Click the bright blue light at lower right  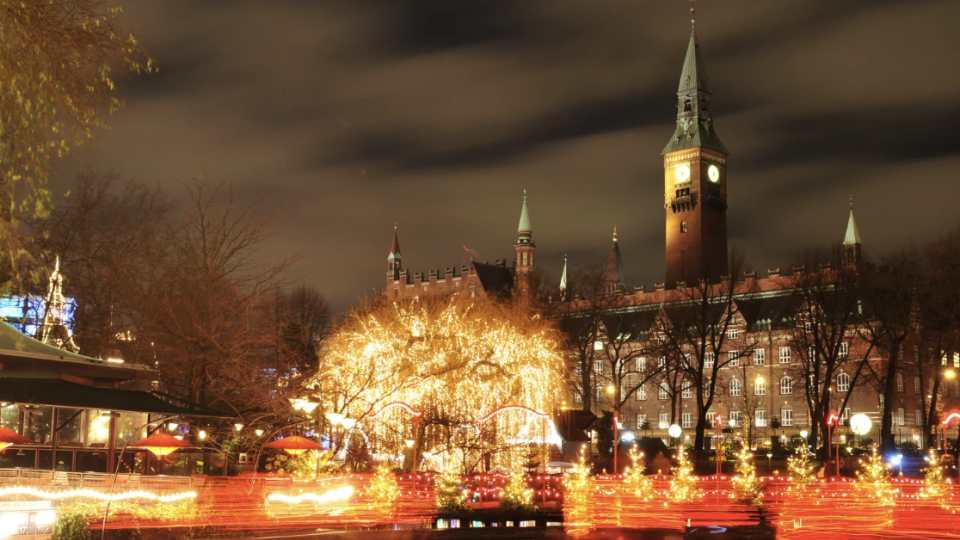point(896,459)
